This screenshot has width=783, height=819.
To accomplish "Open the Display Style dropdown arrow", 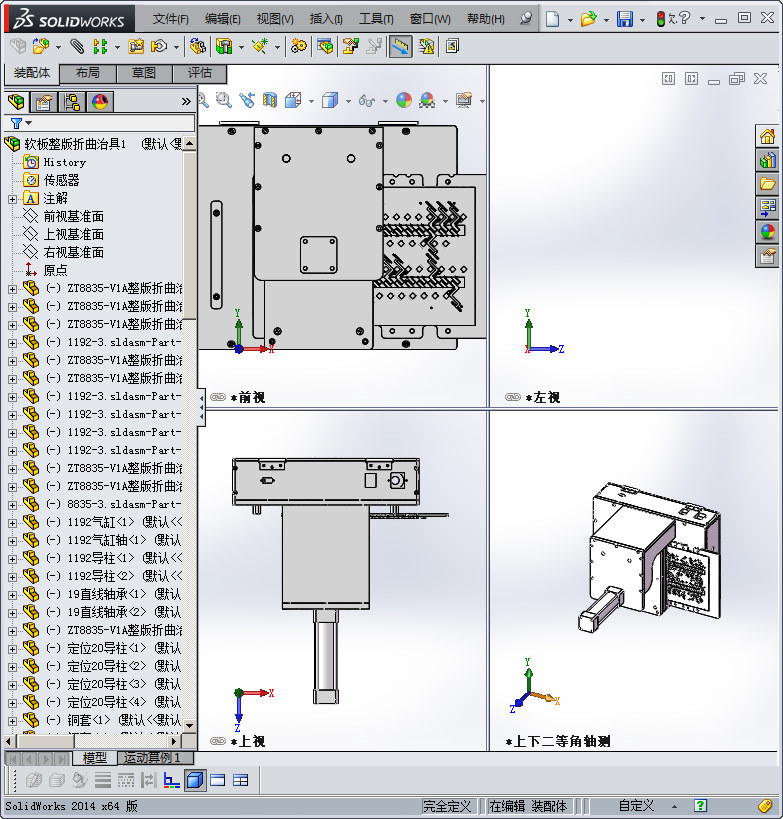I will click(348, 101).
